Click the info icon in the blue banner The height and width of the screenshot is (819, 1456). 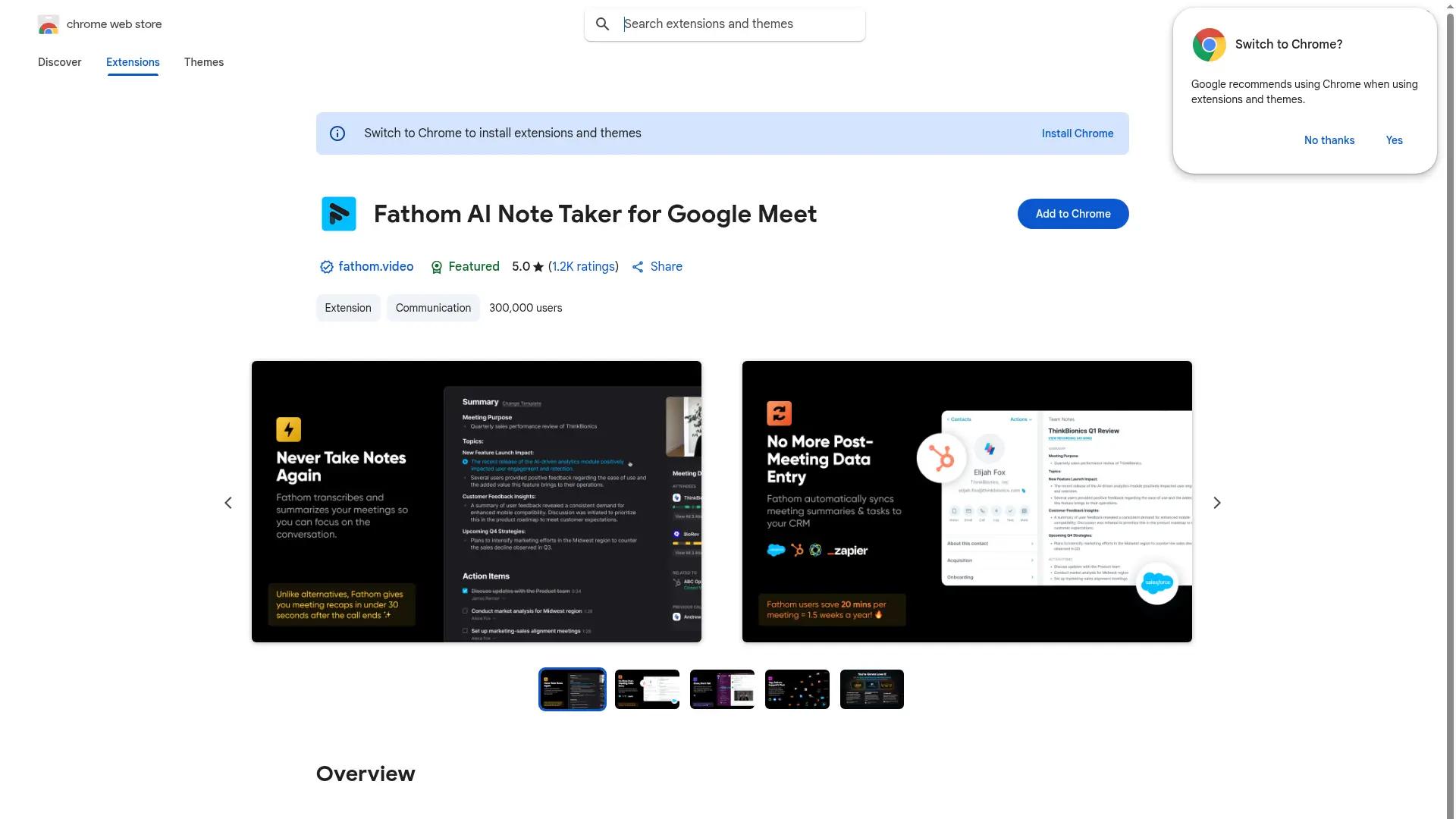point(337,133)
